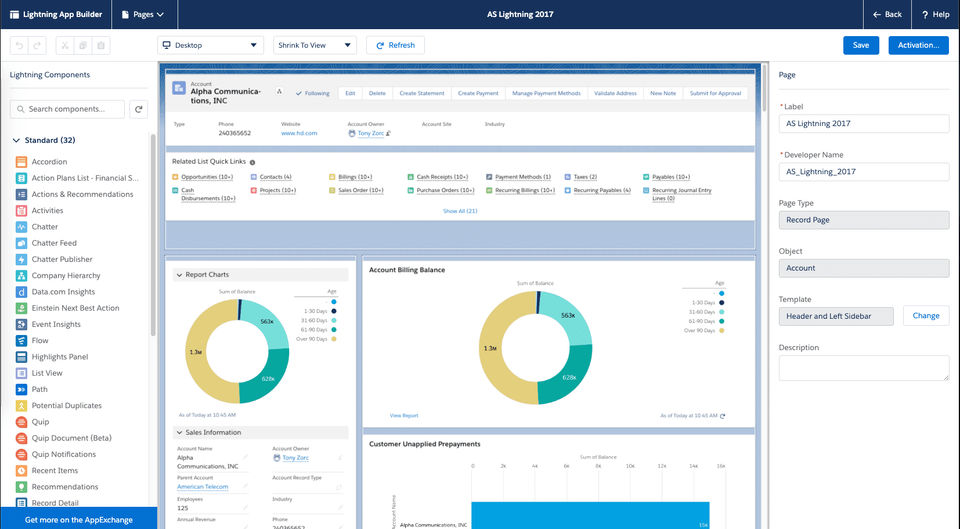The image size is (960, 529).
Task: Click the Save button
Action: click(861, 45)
